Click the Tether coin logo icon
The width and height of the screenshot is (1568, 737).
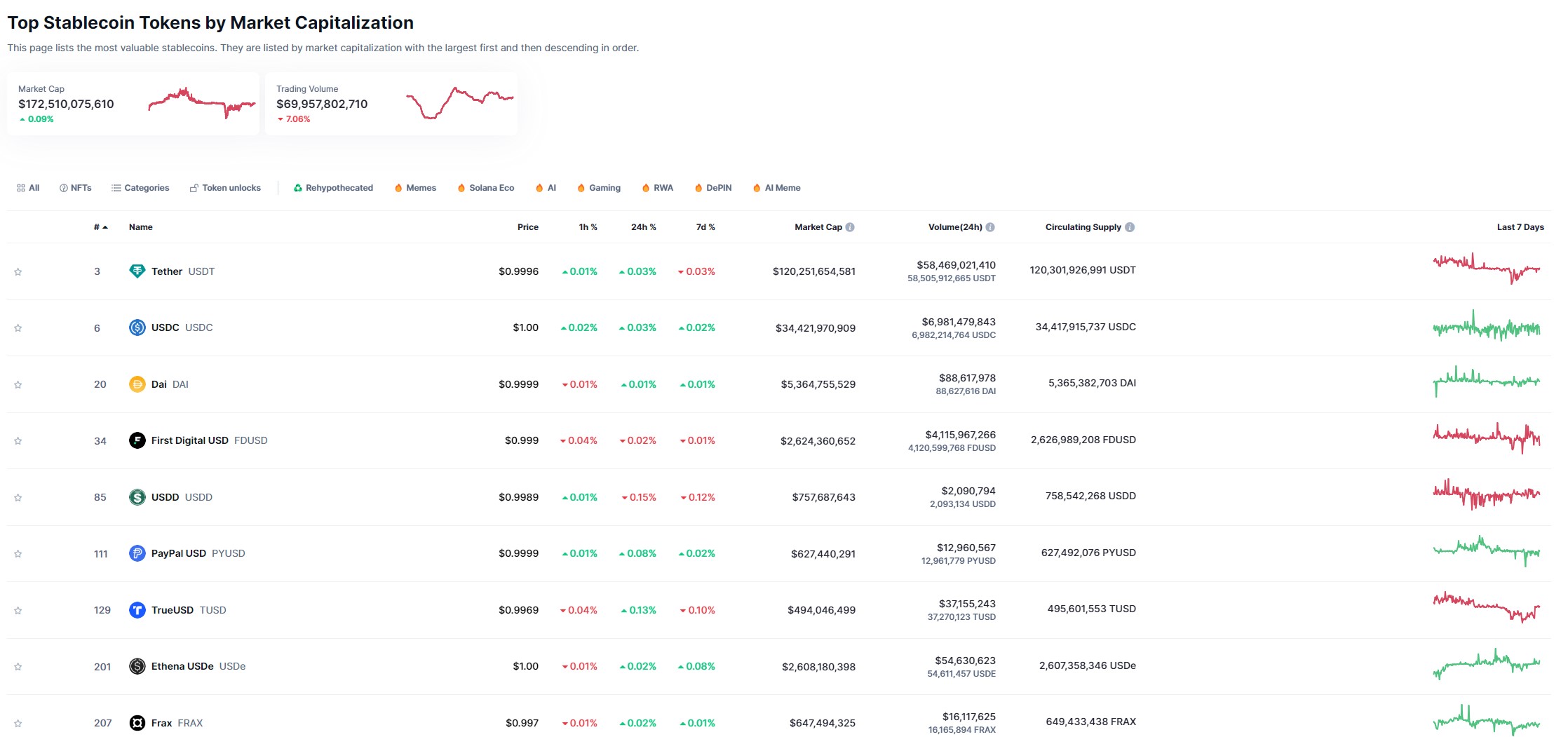(137, 271)
